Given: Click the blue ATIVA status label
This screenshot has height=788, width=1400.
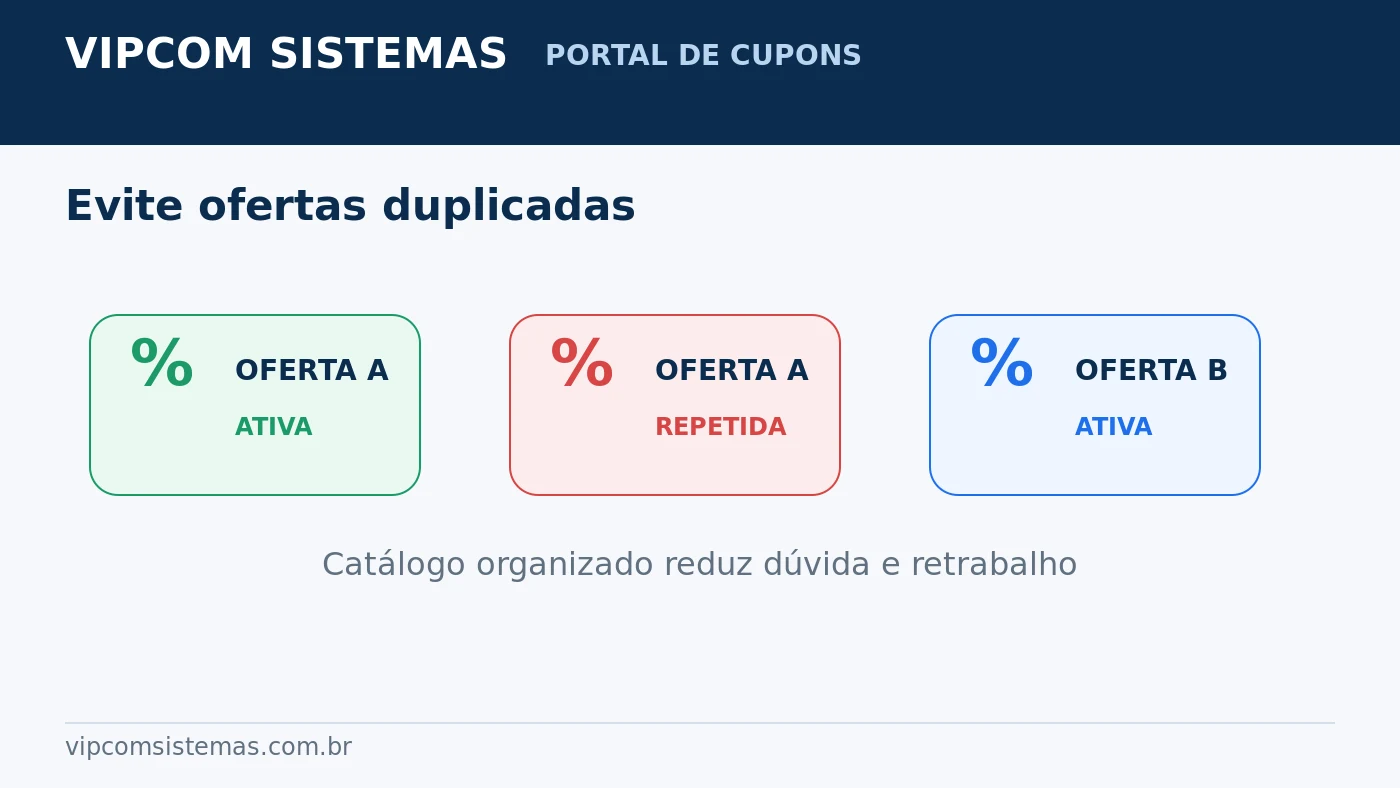Looking at the screenshot, I should tap(1114, 427).
